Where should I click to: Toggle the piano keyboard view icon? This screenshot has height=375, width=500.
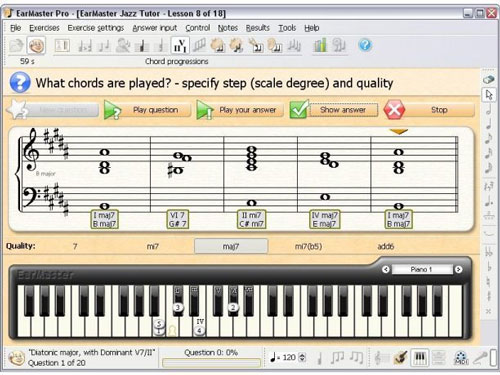coord(420,358)
